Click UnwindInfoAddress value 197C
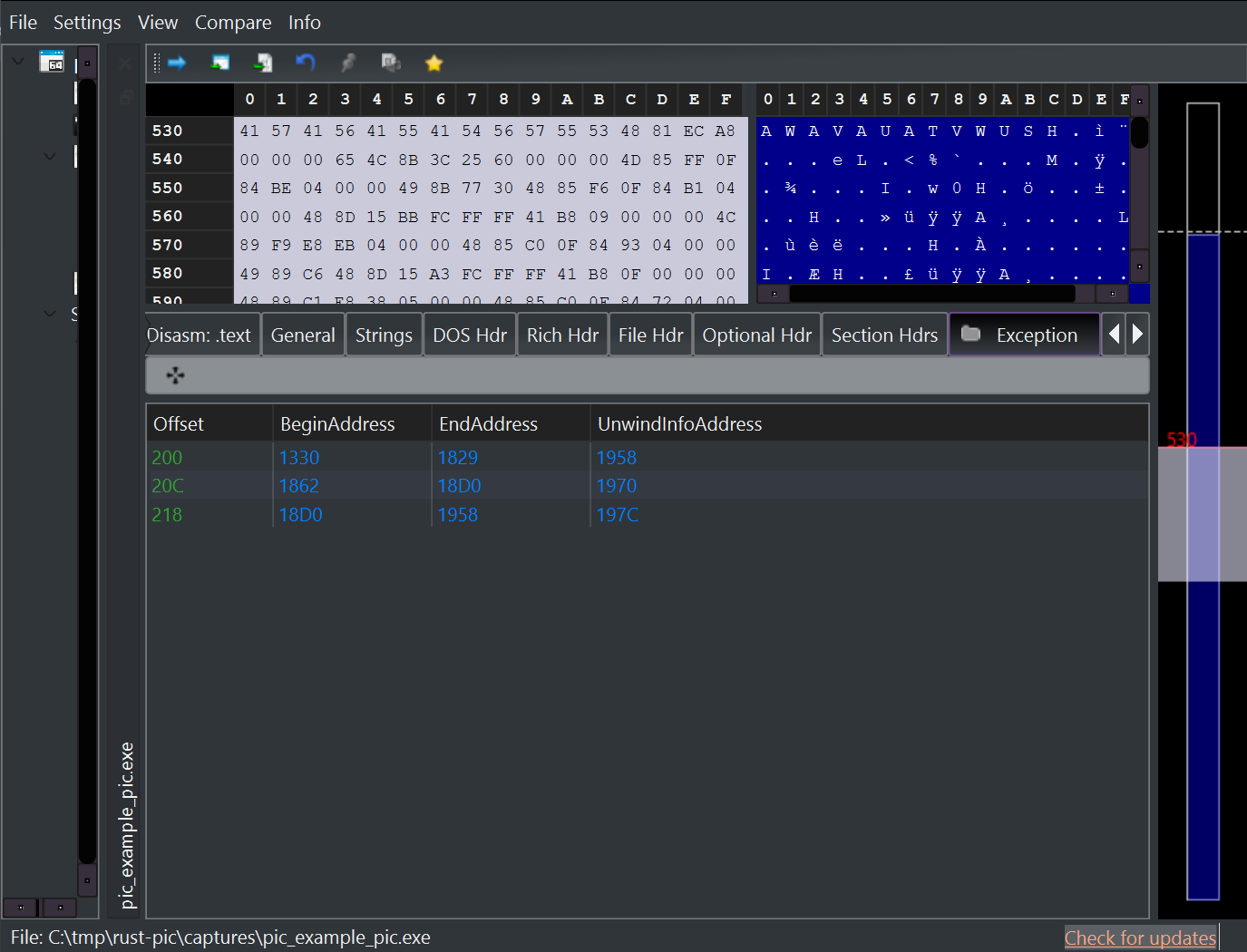Screen dimensions: 1247x952 (618, 515)
